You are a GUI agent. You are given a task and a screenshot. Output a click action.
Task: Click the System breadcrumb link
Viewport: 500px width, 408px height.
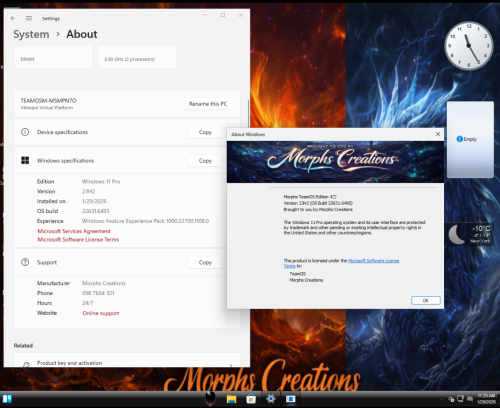point(31,34)
